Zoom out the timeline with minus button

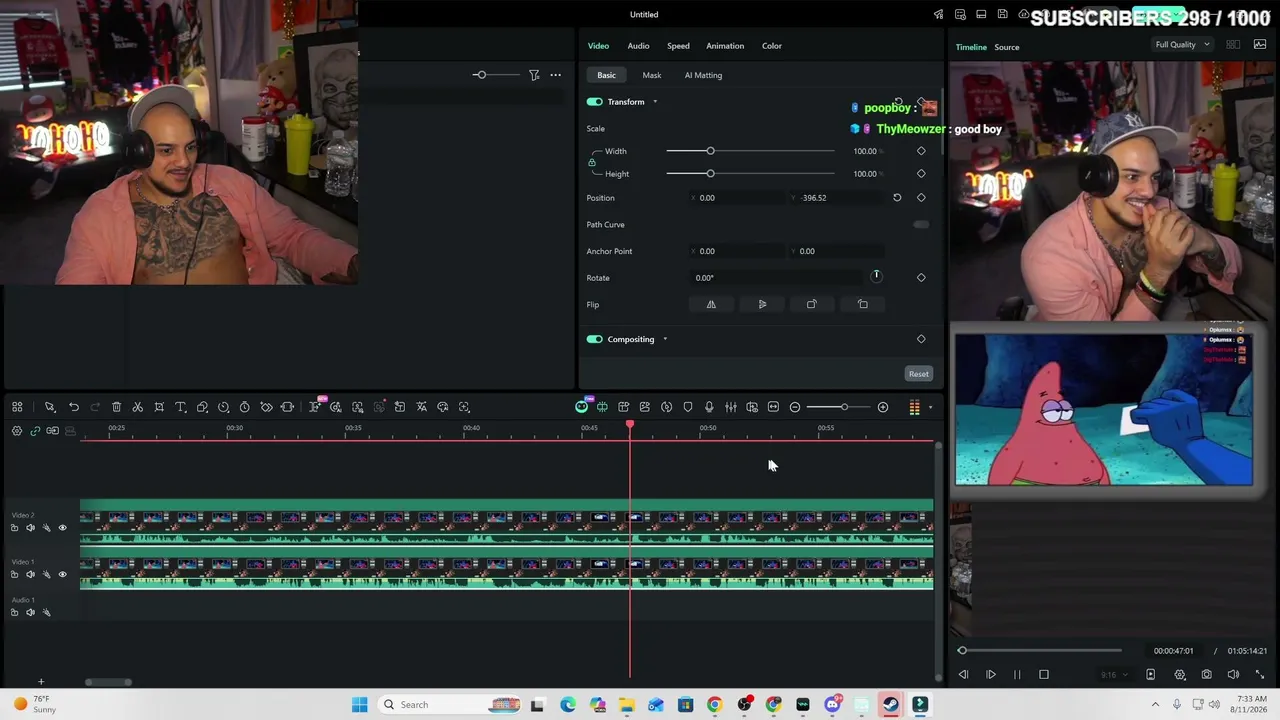(795, 407)
